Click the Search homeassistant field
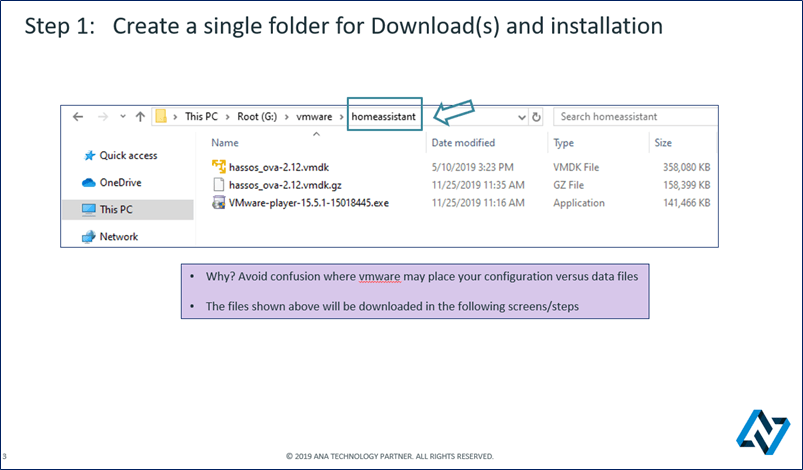The height and width of the screenshot is (470, 803). [635, 117]
